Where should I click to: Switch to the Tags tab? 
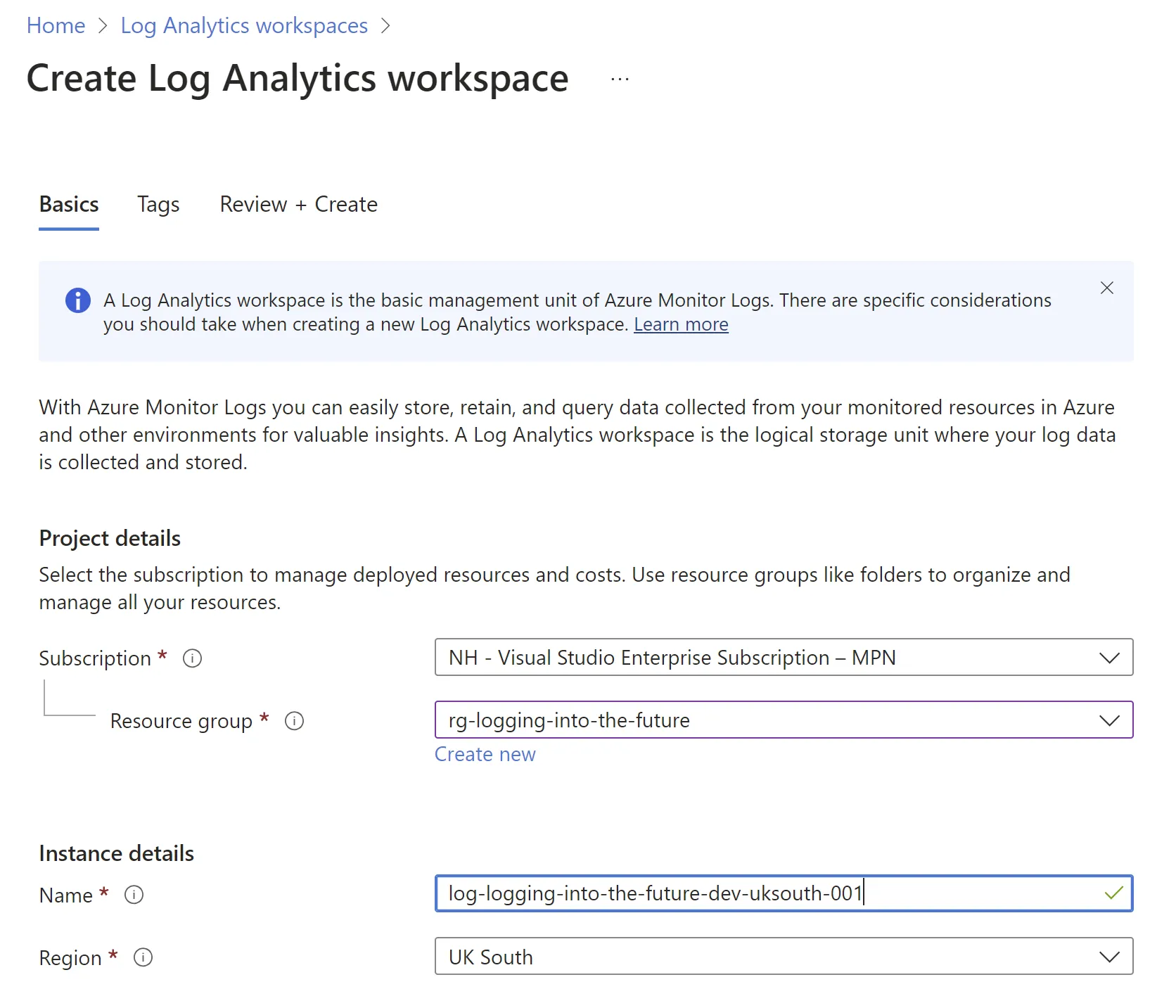click(158, 204)
